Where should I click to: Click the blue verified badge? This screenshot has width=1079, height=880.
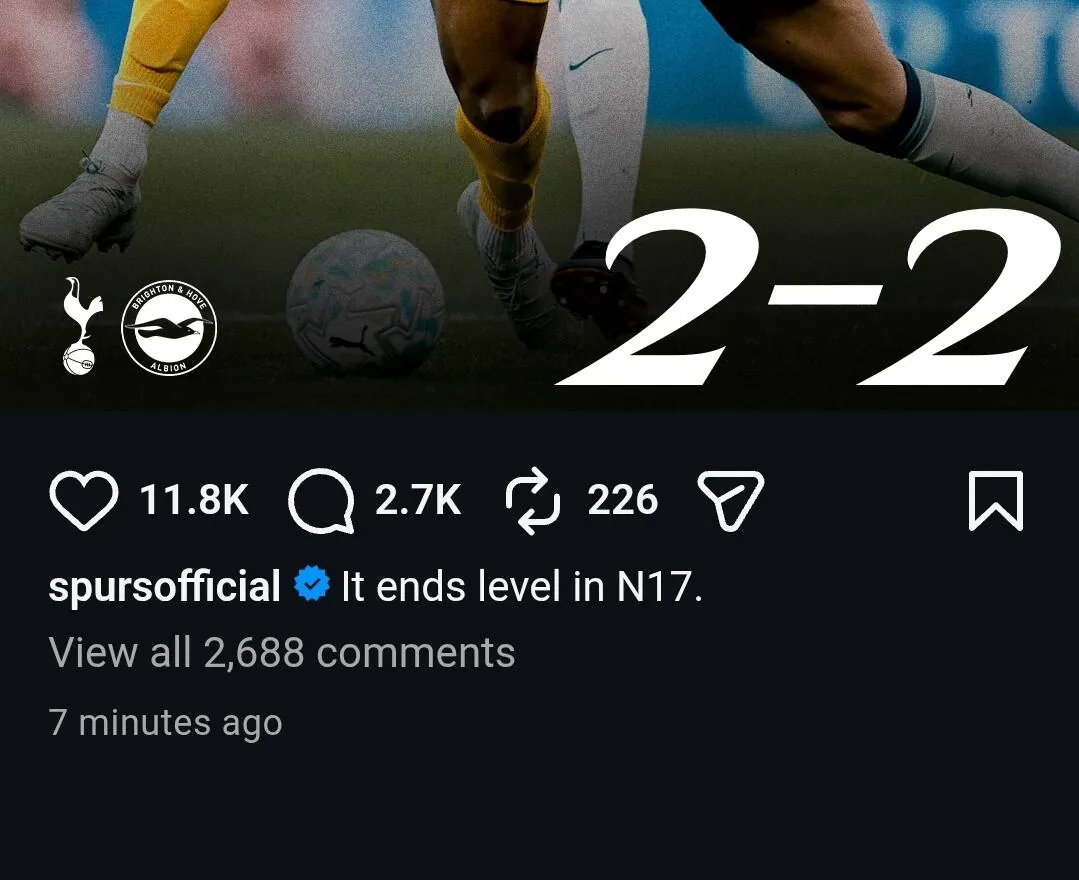click(312, 585)
